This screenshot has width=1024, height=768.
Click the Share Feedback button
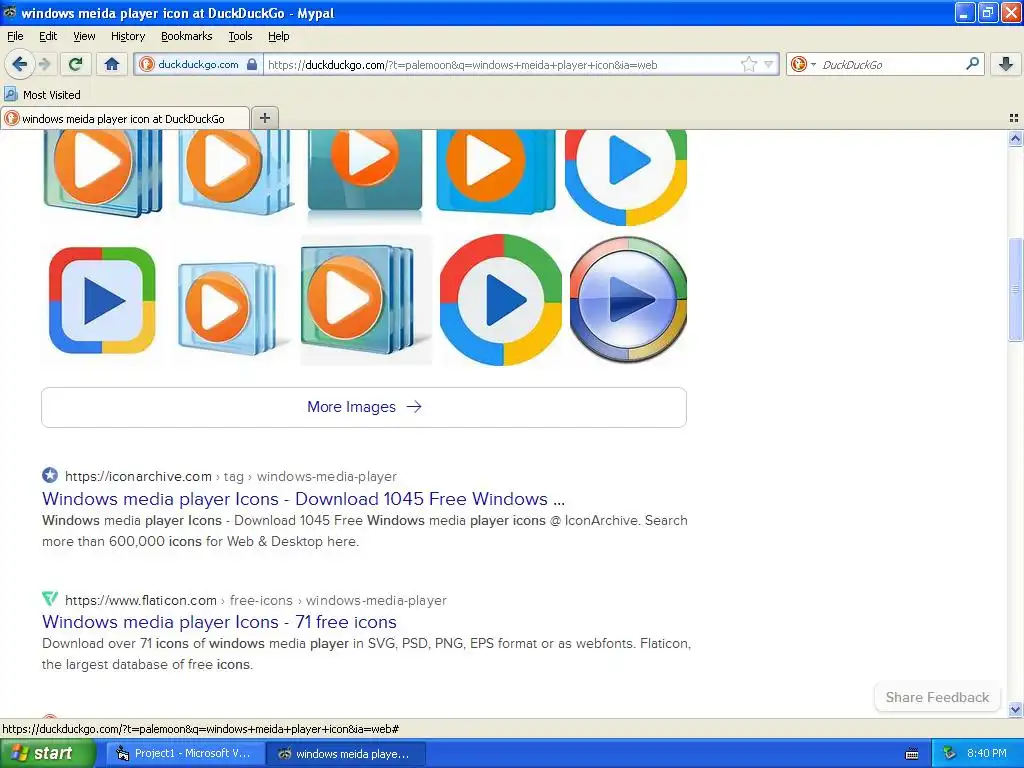click(x=937, y=697)
